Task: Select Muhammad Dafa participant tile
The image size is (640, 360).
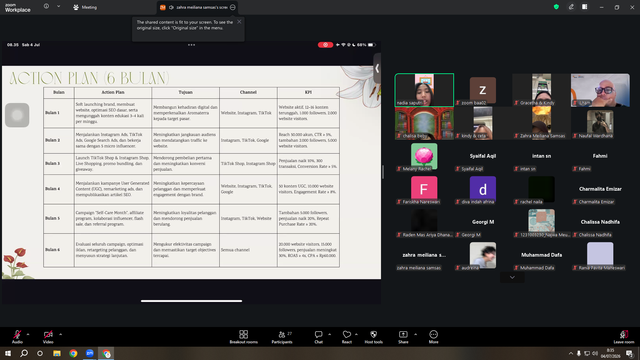Action: (x=542, y=255)
